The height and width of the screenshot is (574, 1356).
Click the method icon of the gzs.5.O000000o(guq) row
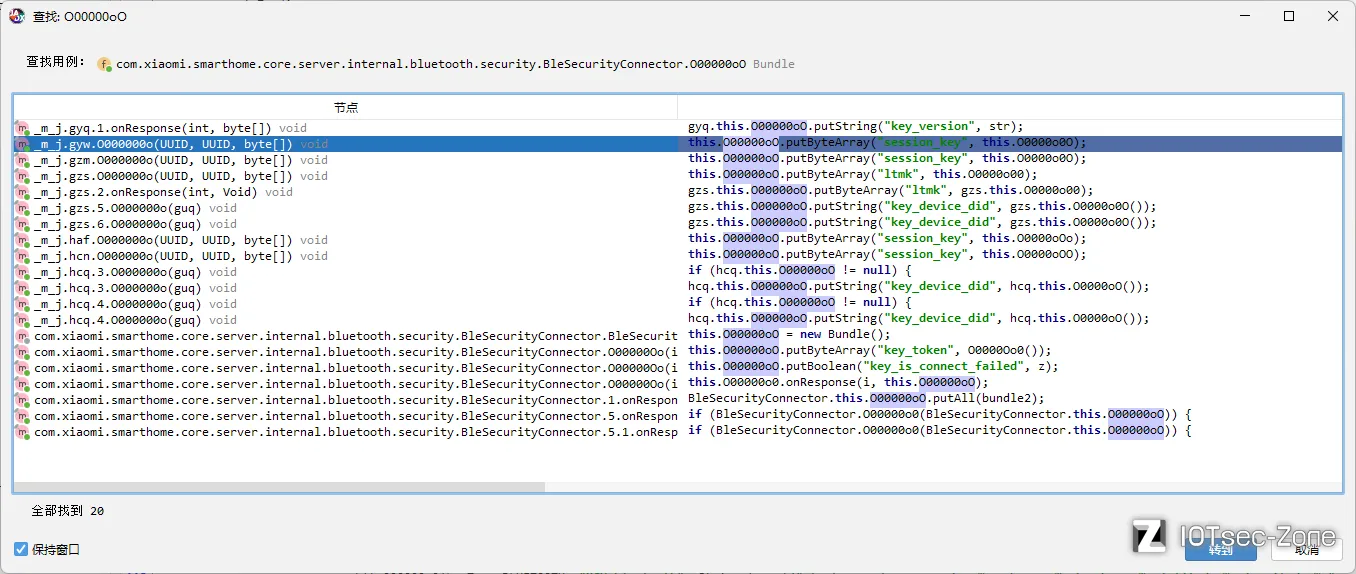[x=22, y=208]
